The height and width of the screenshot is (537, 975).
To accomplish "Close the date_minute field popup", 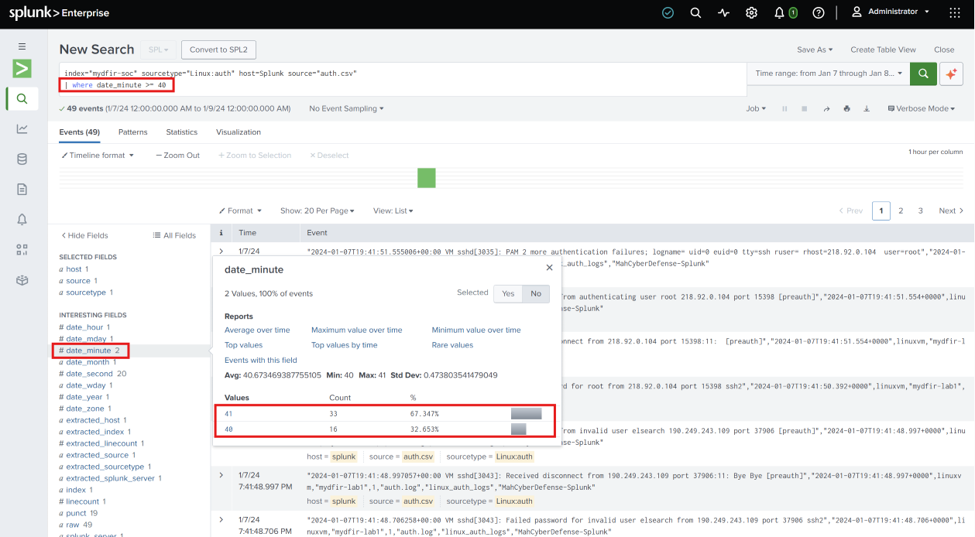I will tap(549, 267).
